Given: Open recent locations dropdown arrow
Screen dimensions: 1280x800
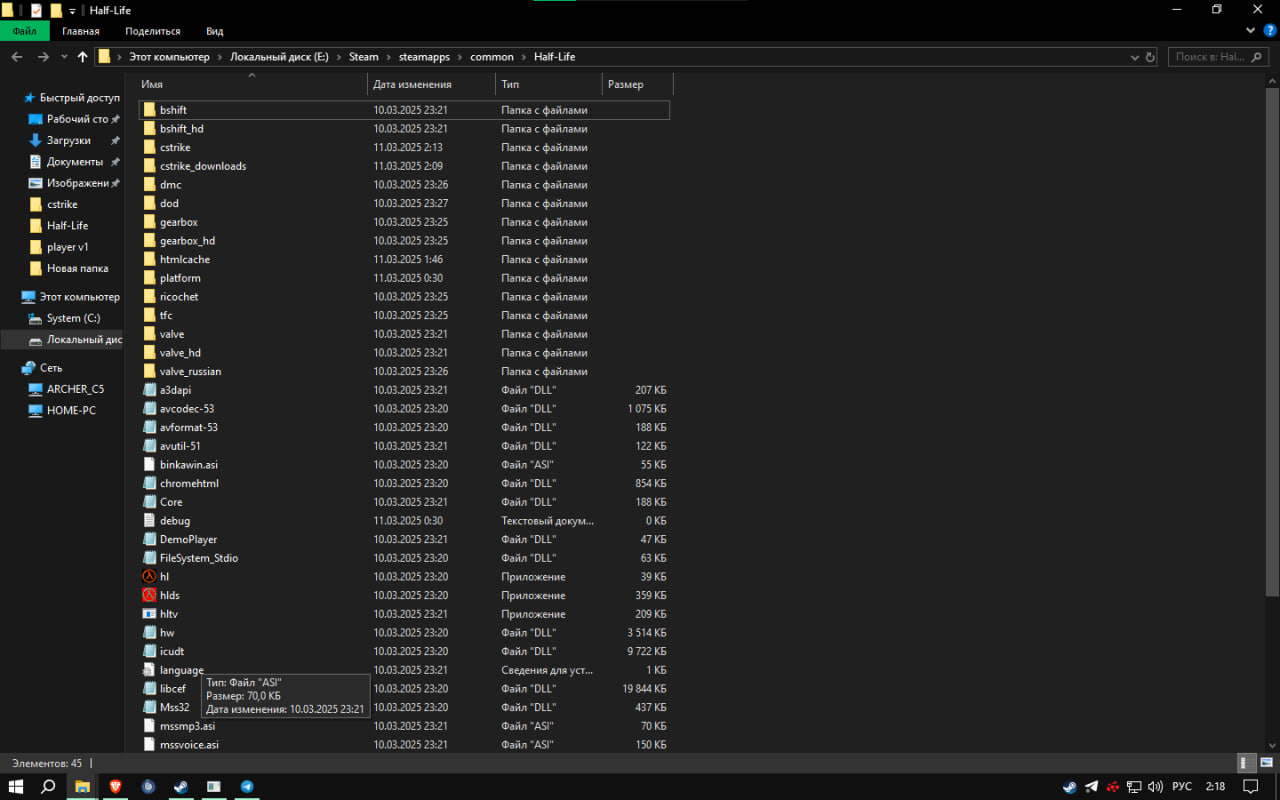Looking at the screenshot, I should click(x=64, y=57).
